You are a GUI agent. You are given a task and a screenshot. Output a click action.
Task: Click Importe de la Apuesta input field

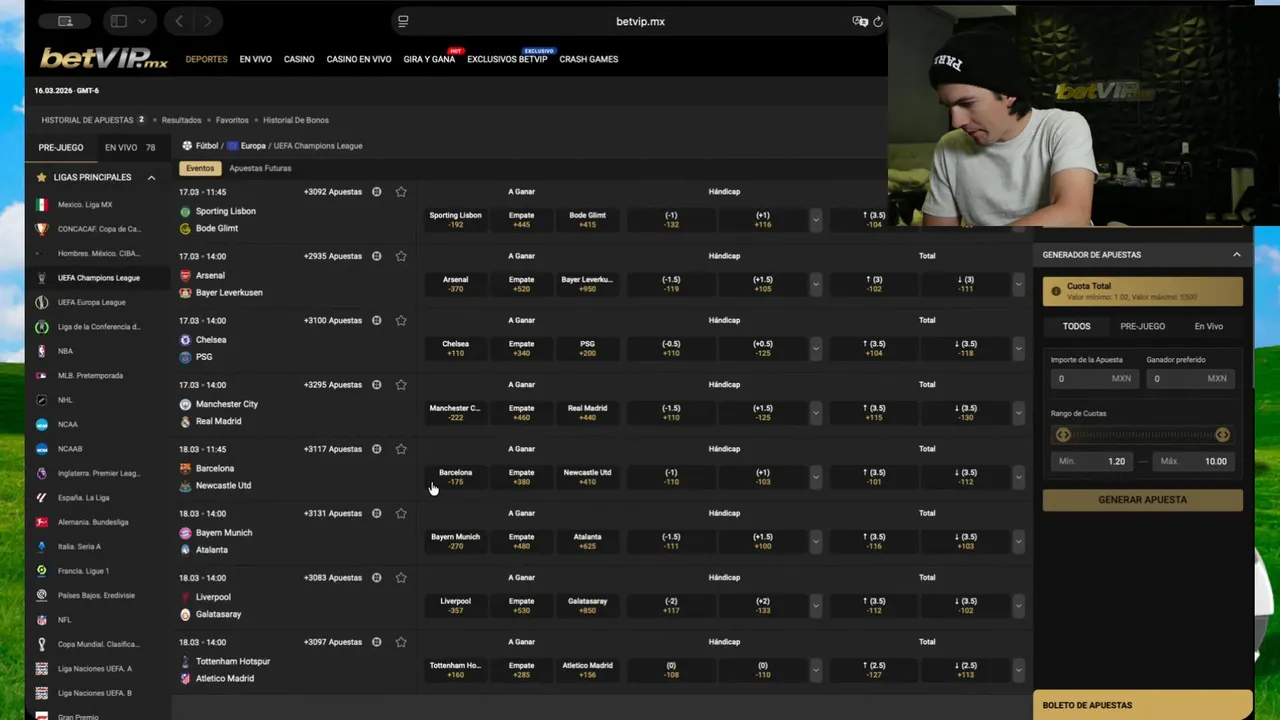pos(1093,379)
